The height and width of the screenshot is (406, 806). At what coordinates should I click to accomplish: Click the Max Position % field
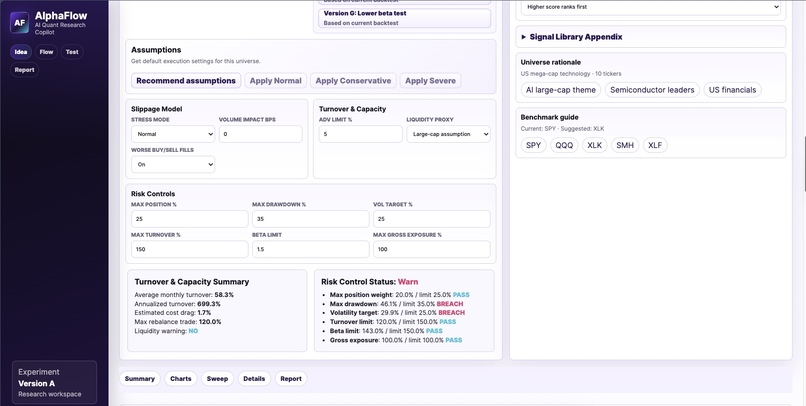tap(190, 219)
